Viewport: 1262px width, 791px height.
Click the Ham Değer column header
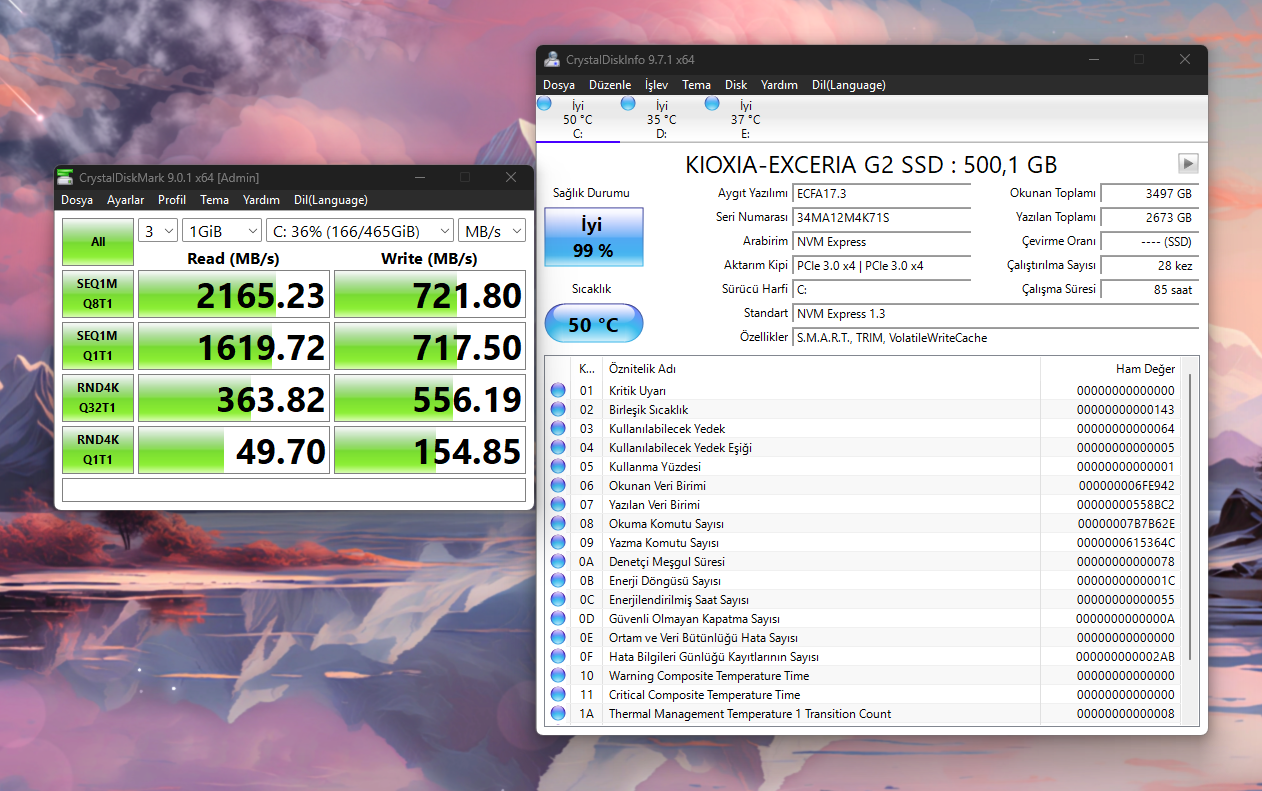pyautogui.click(x=1110, y=369)
